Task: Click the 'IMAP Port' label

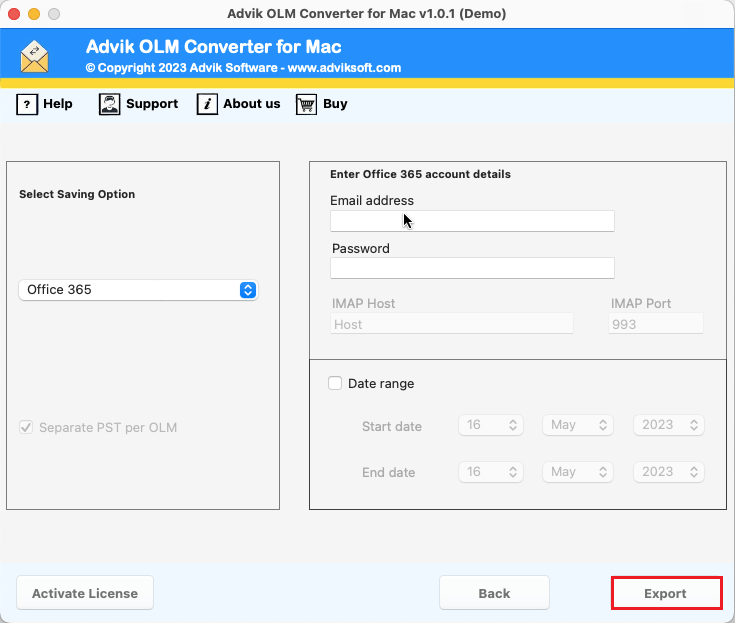Action: tap(641, 303)
